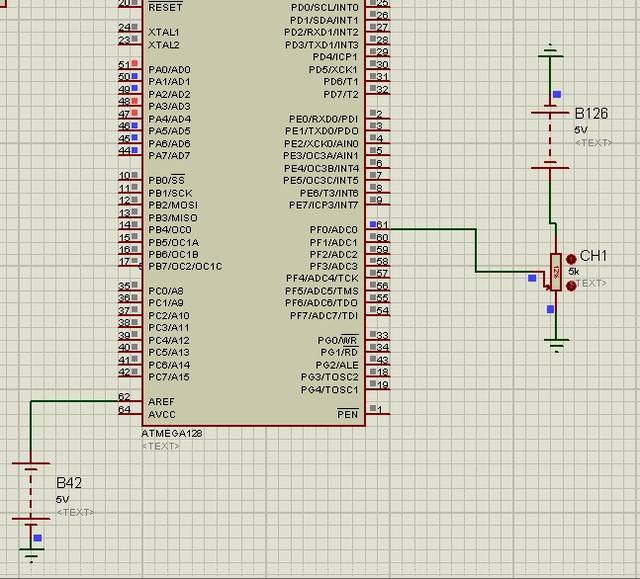
Task: Click the PE7/ICP3/INT7 pin label
Action: coord(323,205)
